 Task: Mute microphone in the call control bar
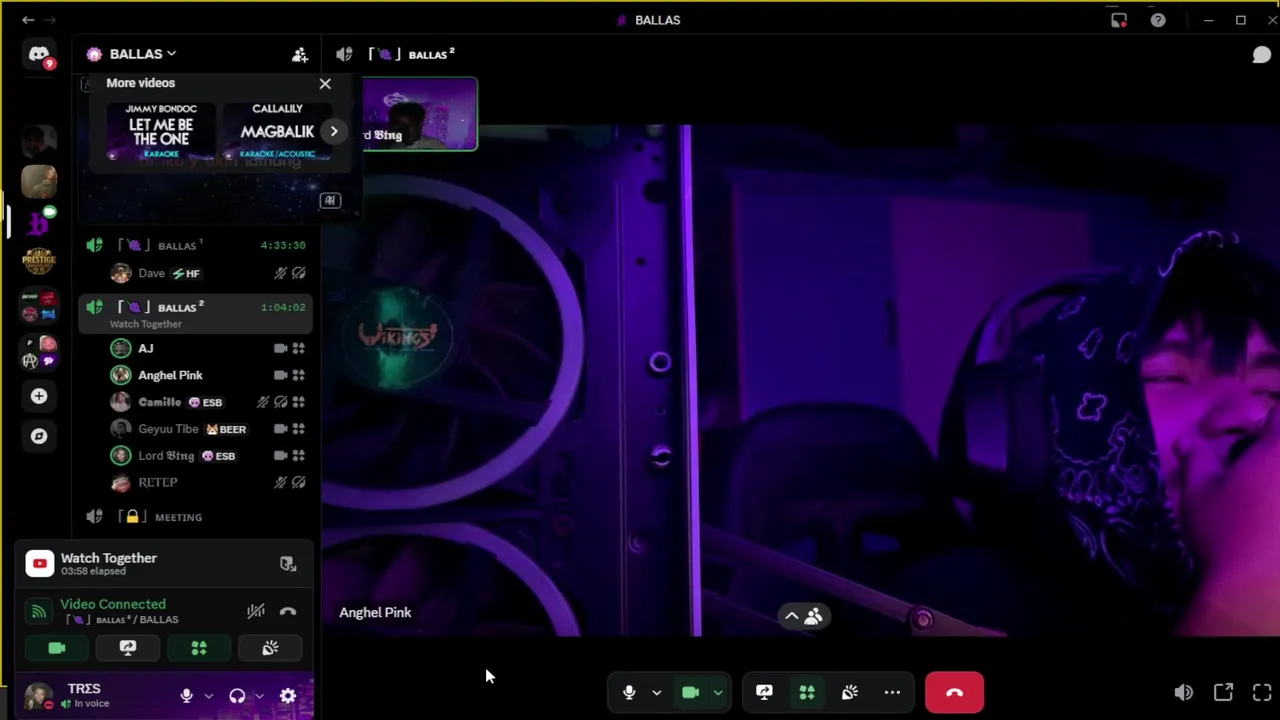coord(629,692)
